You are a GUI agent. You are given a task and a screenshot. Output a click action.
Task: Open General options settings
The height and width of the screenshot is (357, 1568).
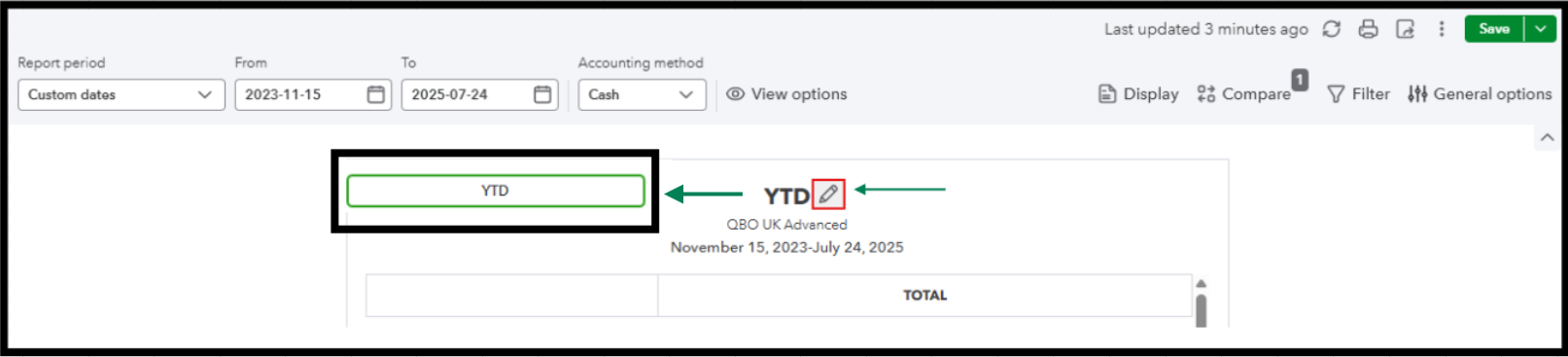(1480, 94)
